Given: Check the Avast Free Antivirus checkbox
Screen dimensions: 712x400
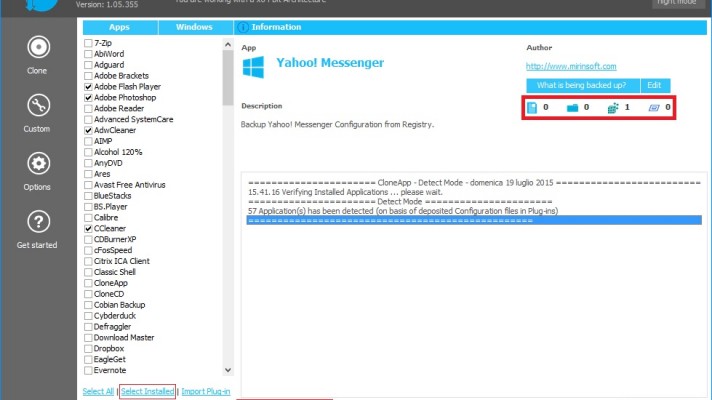Looking at the screenshot, I should click(88, 185).
